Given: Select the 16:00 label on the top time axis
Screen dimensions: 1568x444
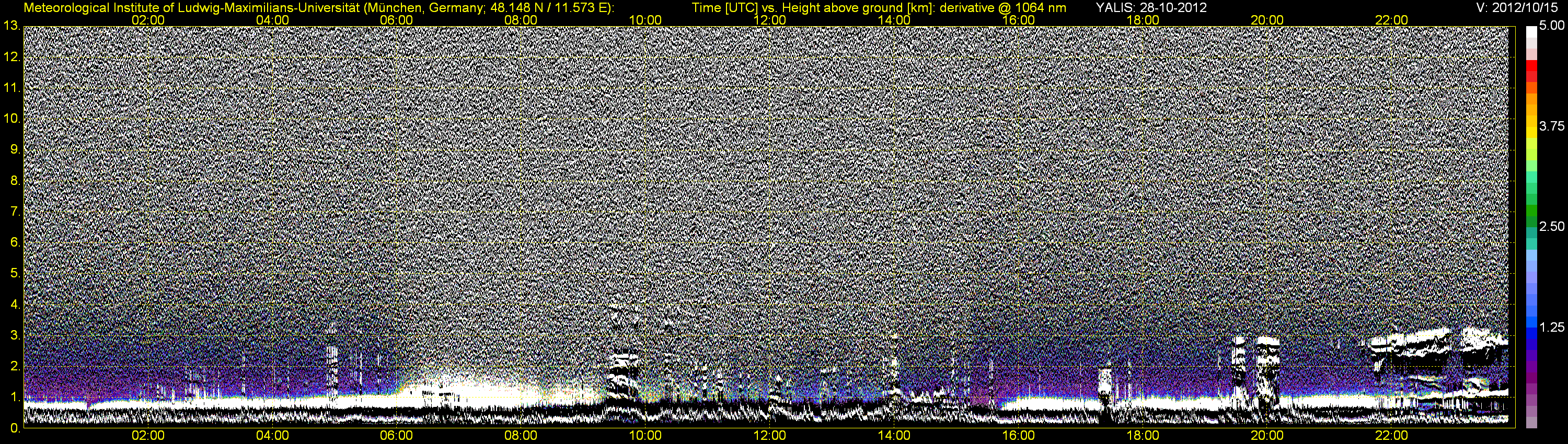Looking at the screenshot, I should pyautogui.click(x=1018, y=20).
